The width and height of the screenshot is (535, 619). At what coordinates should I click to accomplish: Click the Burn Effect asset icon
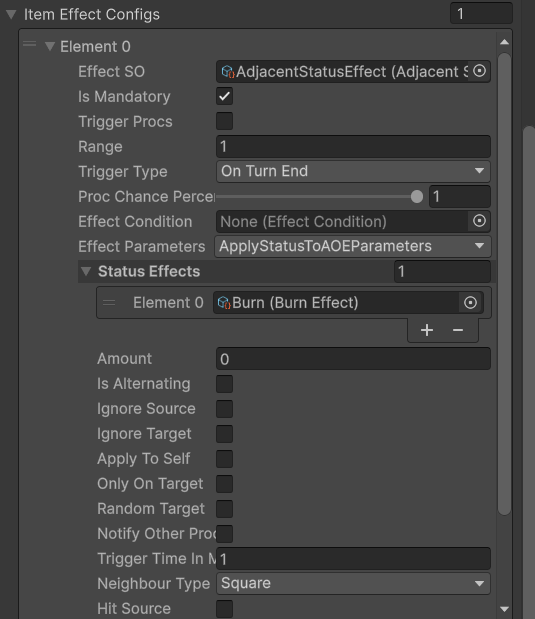tap(224, 303)
